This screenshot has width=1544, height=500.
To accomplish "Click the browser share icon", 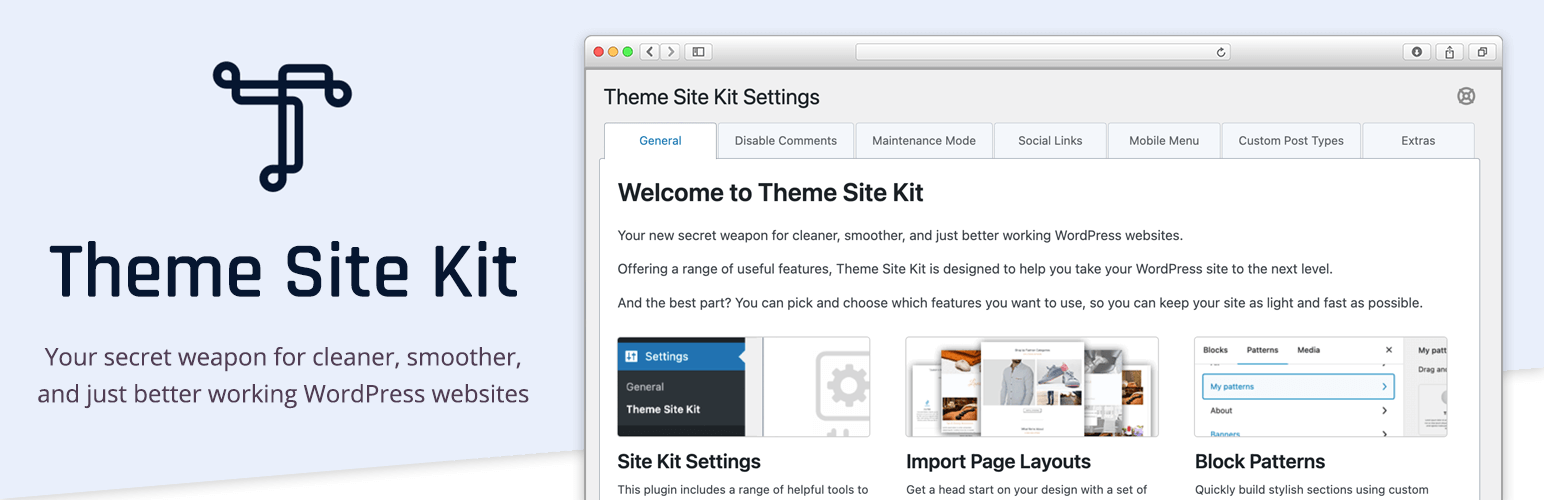I will [1449, 52].
